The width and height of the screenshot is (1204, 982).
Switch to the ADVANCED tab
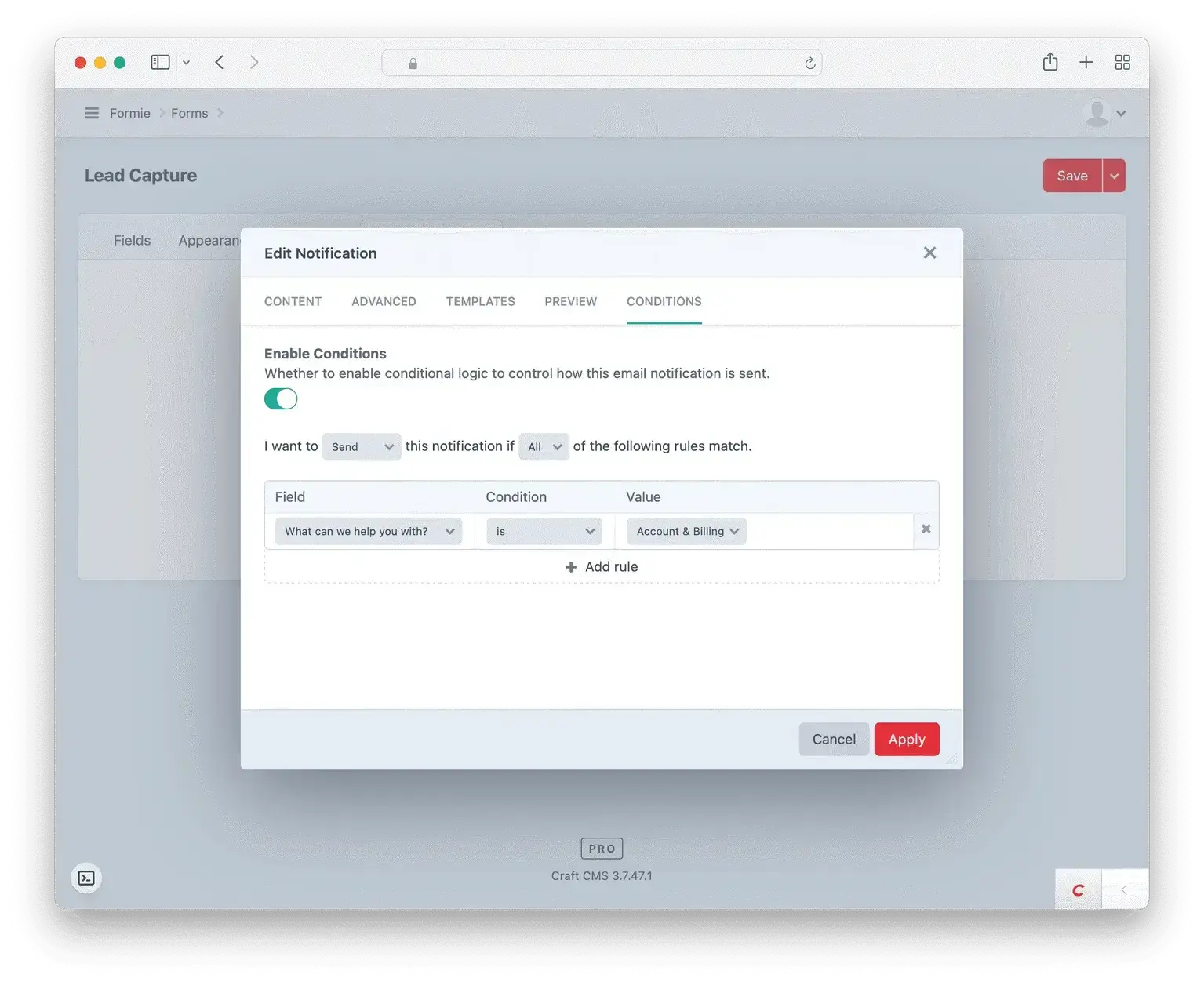[x=384, y=301]
